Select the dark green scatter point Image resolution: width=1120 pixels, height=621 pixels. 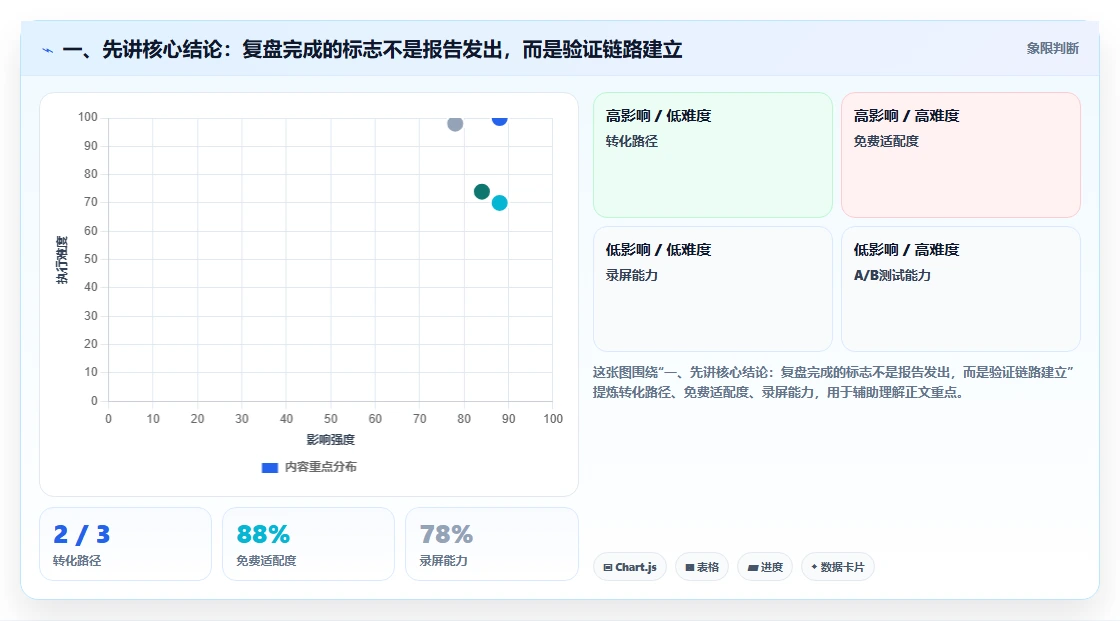481,192
